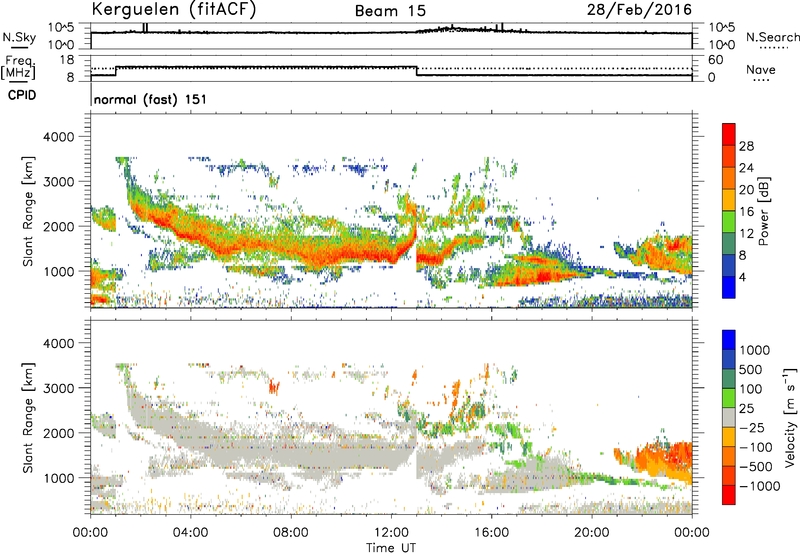
Task: Click the 'Beam 15' heading
Action: coord(390,11)
